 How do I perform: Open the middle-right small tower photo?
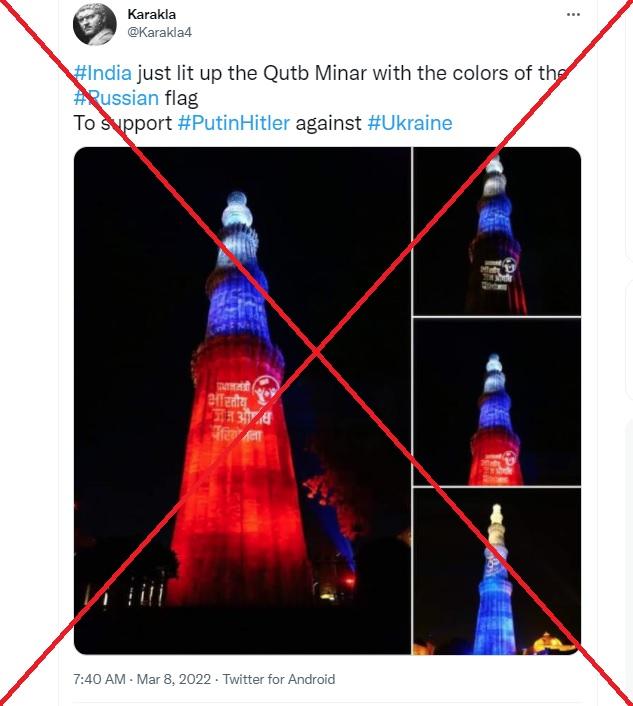pyautogui.click(x=497, y=402)
